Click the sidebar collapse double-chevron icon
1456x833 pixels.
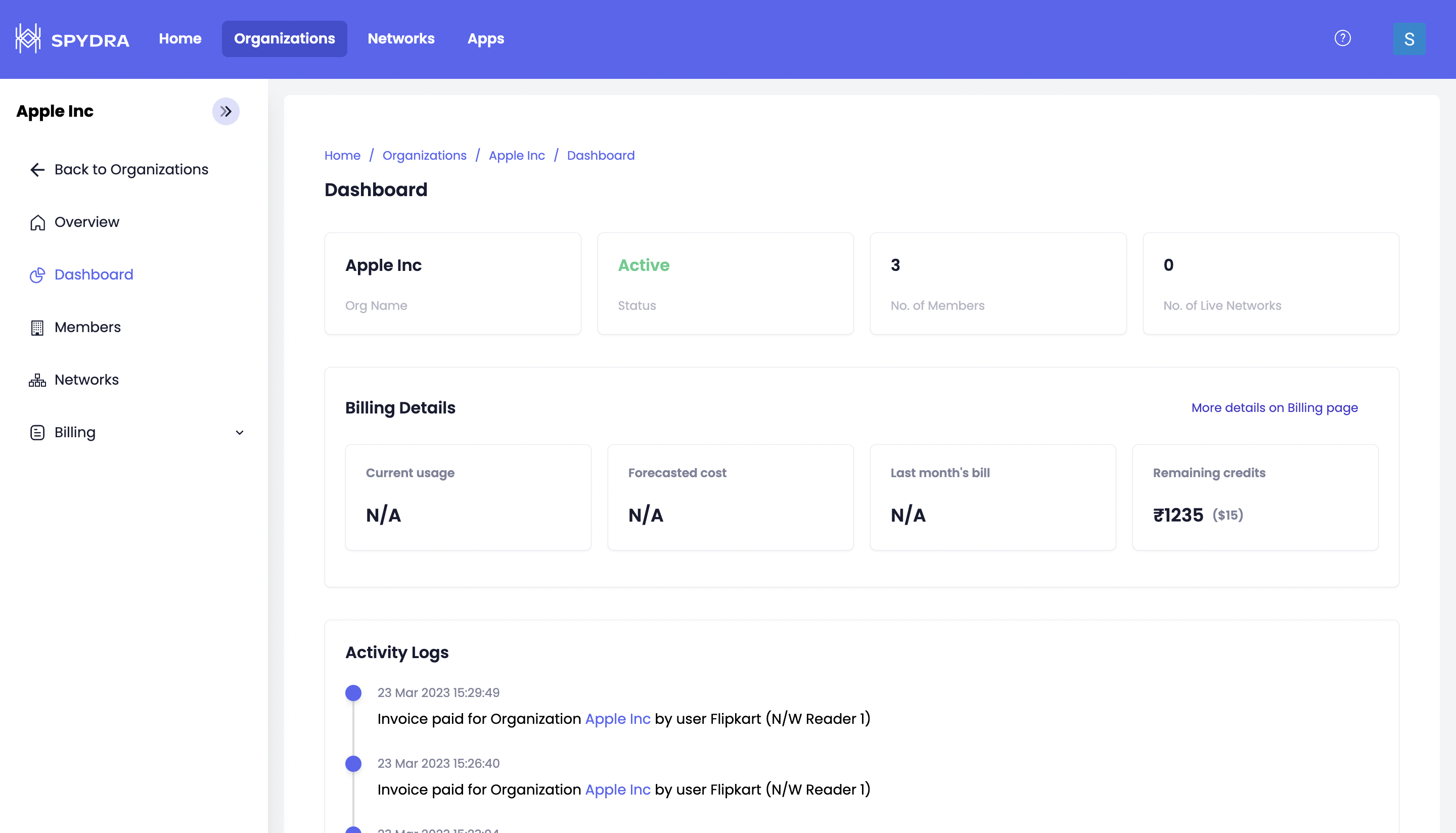[226, 111]
